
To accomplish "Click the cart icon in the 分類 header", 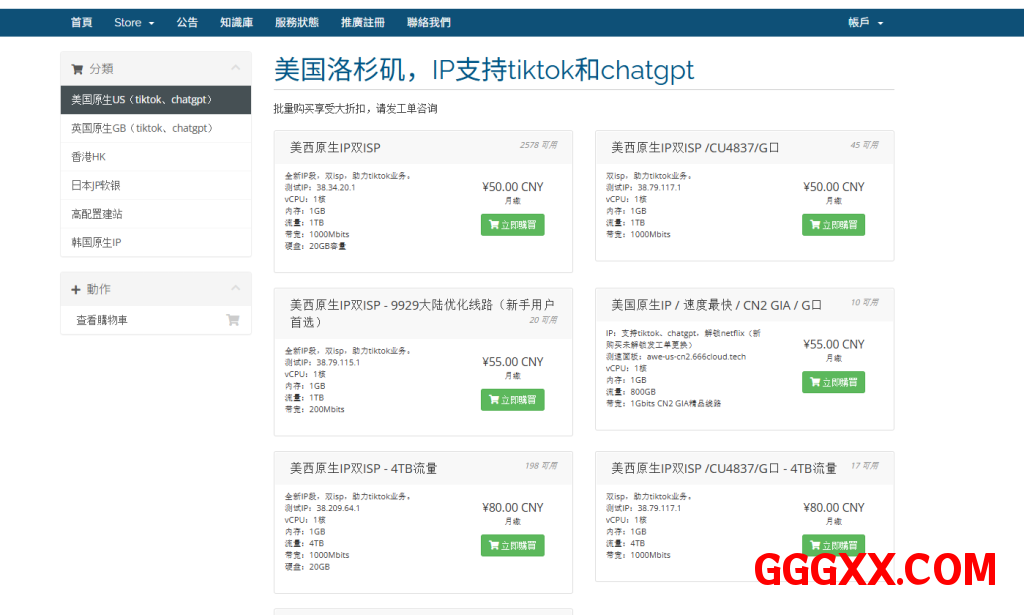I will click(77, 69).
